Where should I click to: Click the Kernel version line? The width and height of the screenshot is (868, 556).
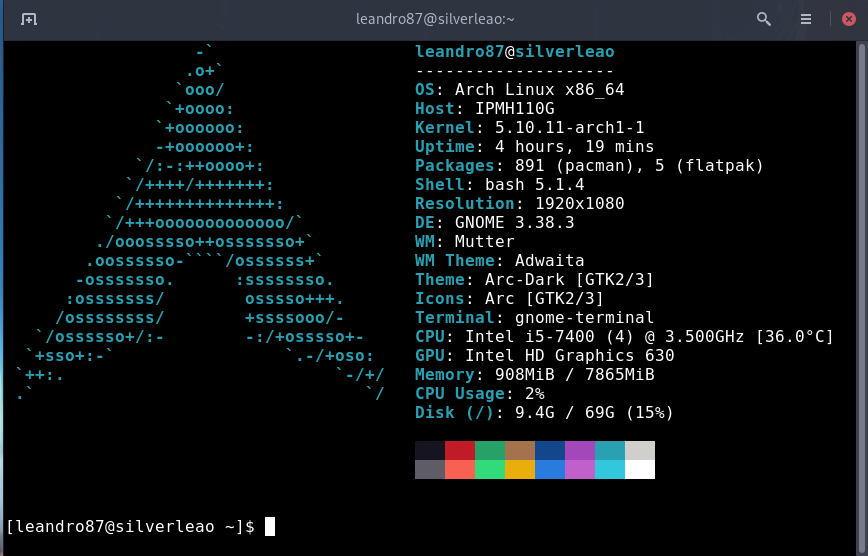[530, 127]
